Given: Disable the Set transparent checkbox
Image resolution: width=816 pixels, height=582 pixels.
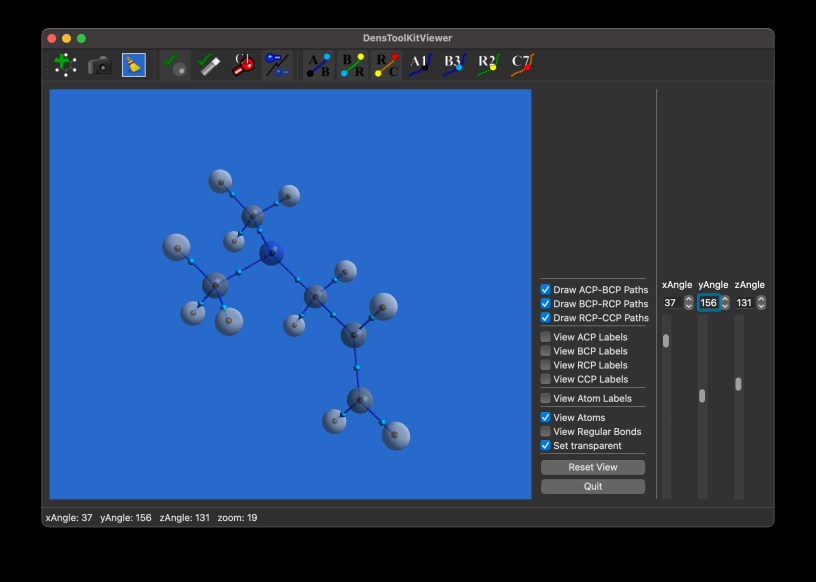Looking at the screenshot, I should pyautogui.click(x=546, y=446).
